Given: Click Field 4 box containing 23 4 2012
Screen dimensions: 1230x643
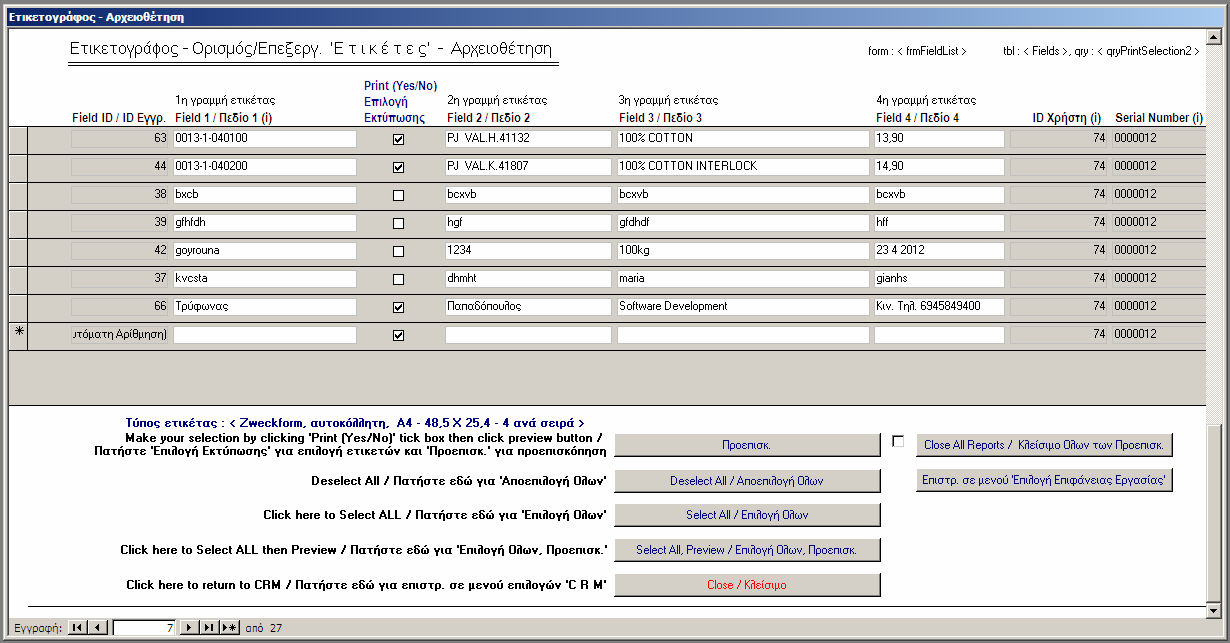Looking at the screenshot, I should pyautogui.click(x=939, y=251).
